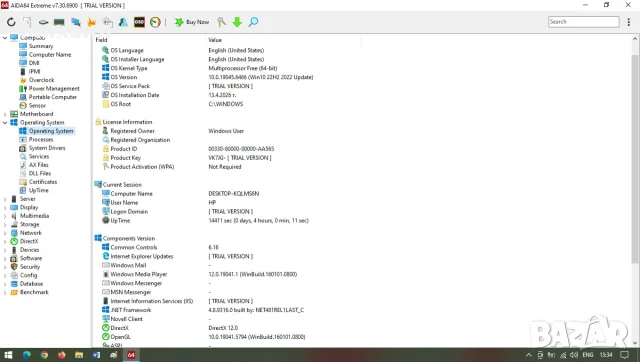The image size is (640, 362).
Task: Open the Sensor gauge toolbar icon
Action: [155, 22]
